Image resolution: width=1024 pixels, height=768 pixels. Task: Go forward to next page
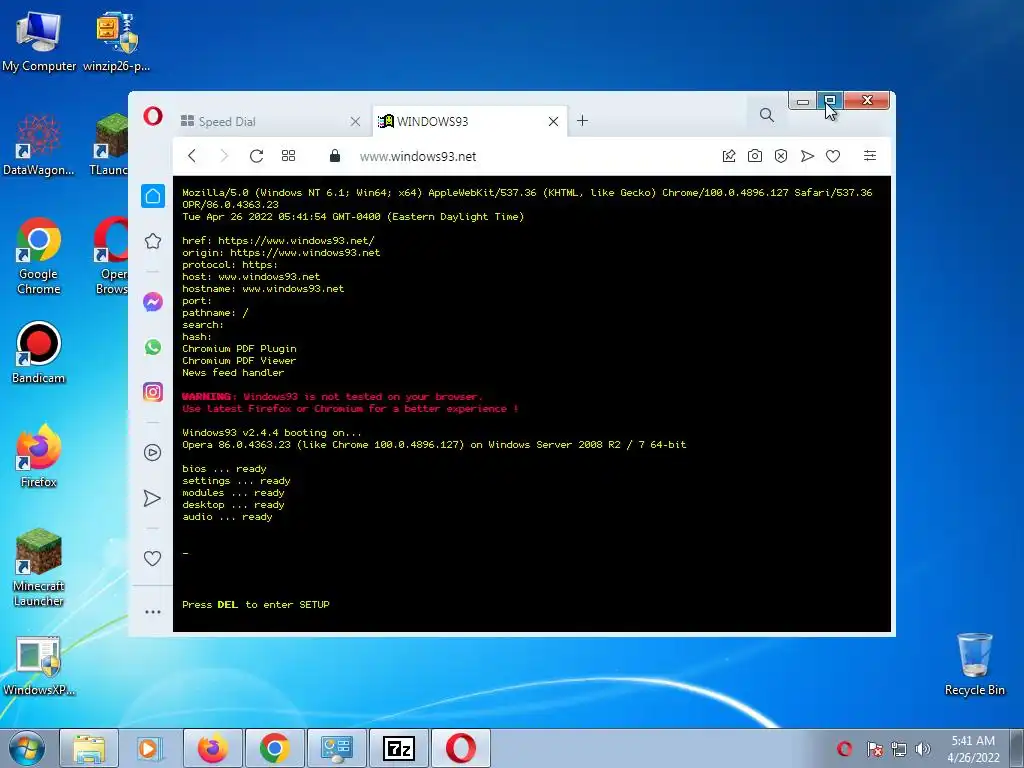[x=224, y=156]
